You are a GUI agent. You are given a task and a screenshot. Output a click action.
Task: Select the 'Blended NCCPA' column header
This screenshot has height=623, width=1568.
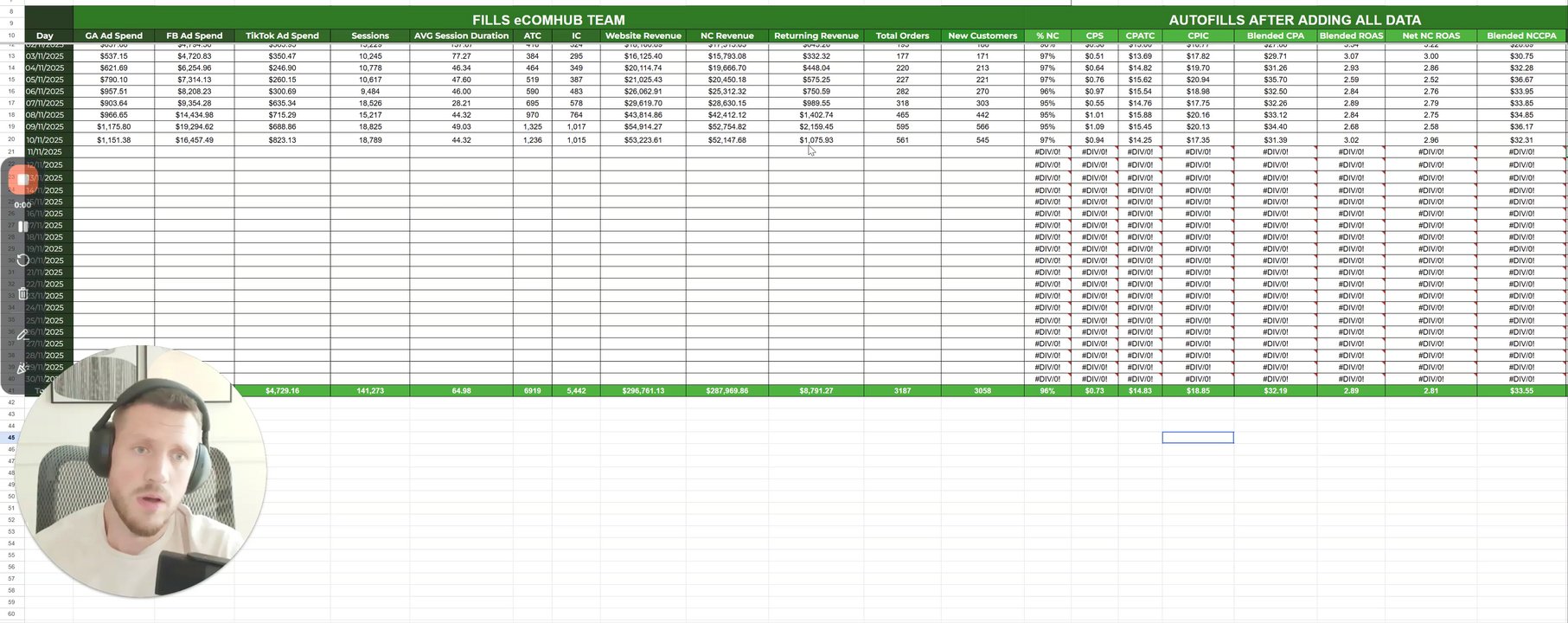click(1521, 35)
